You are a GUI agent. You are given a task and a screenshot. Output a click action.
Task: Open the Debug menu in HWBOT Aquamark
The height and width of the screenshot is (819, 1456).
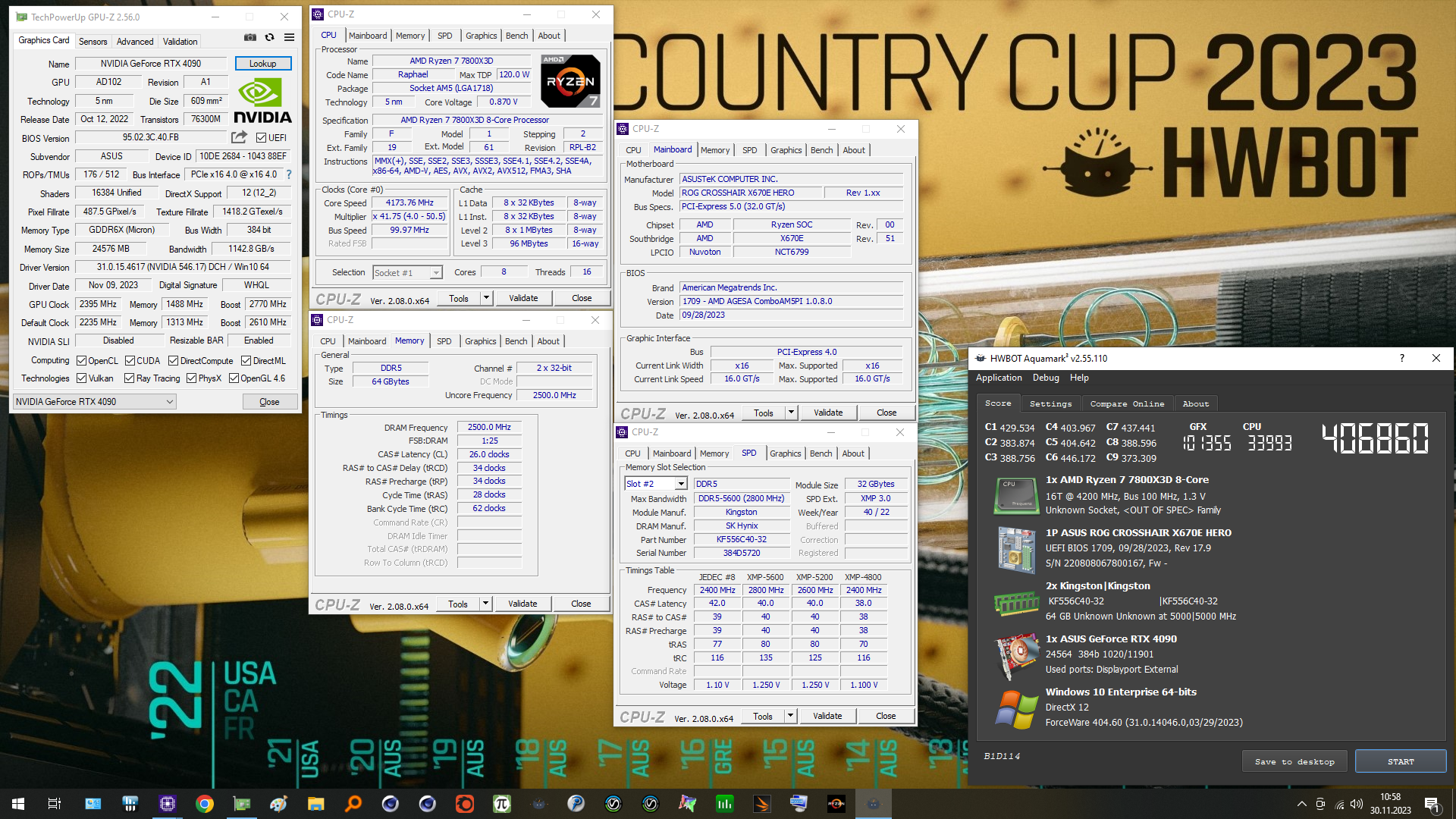coord(1046,378)
